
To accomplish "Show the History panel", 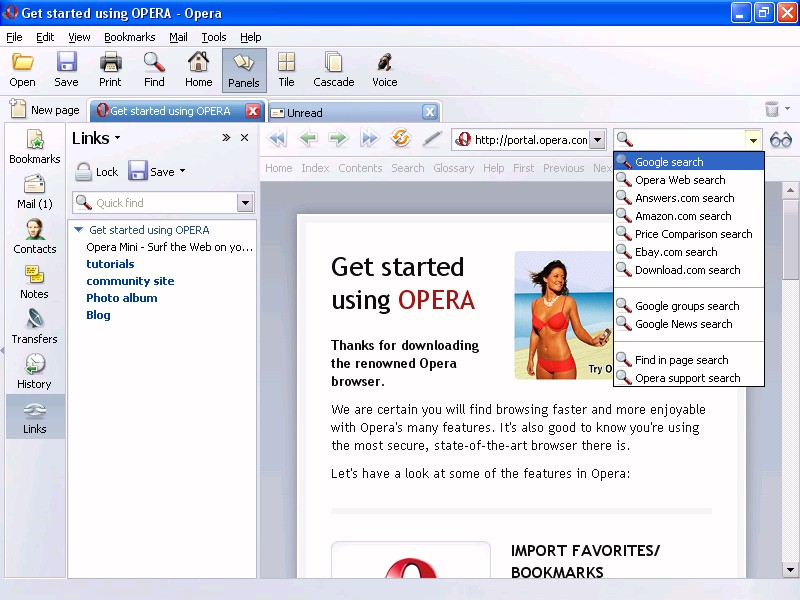I will [35, 371].
